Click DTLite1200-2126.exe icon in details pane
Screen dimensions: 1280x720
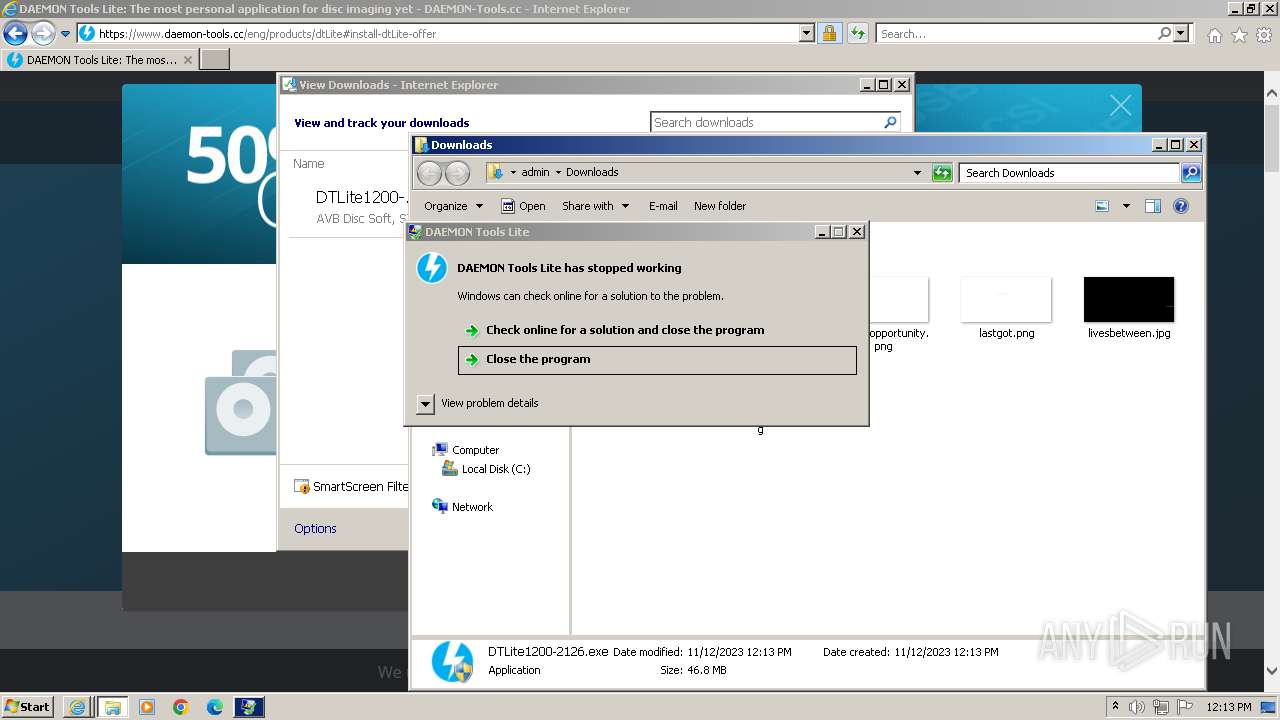coord(453,662)
